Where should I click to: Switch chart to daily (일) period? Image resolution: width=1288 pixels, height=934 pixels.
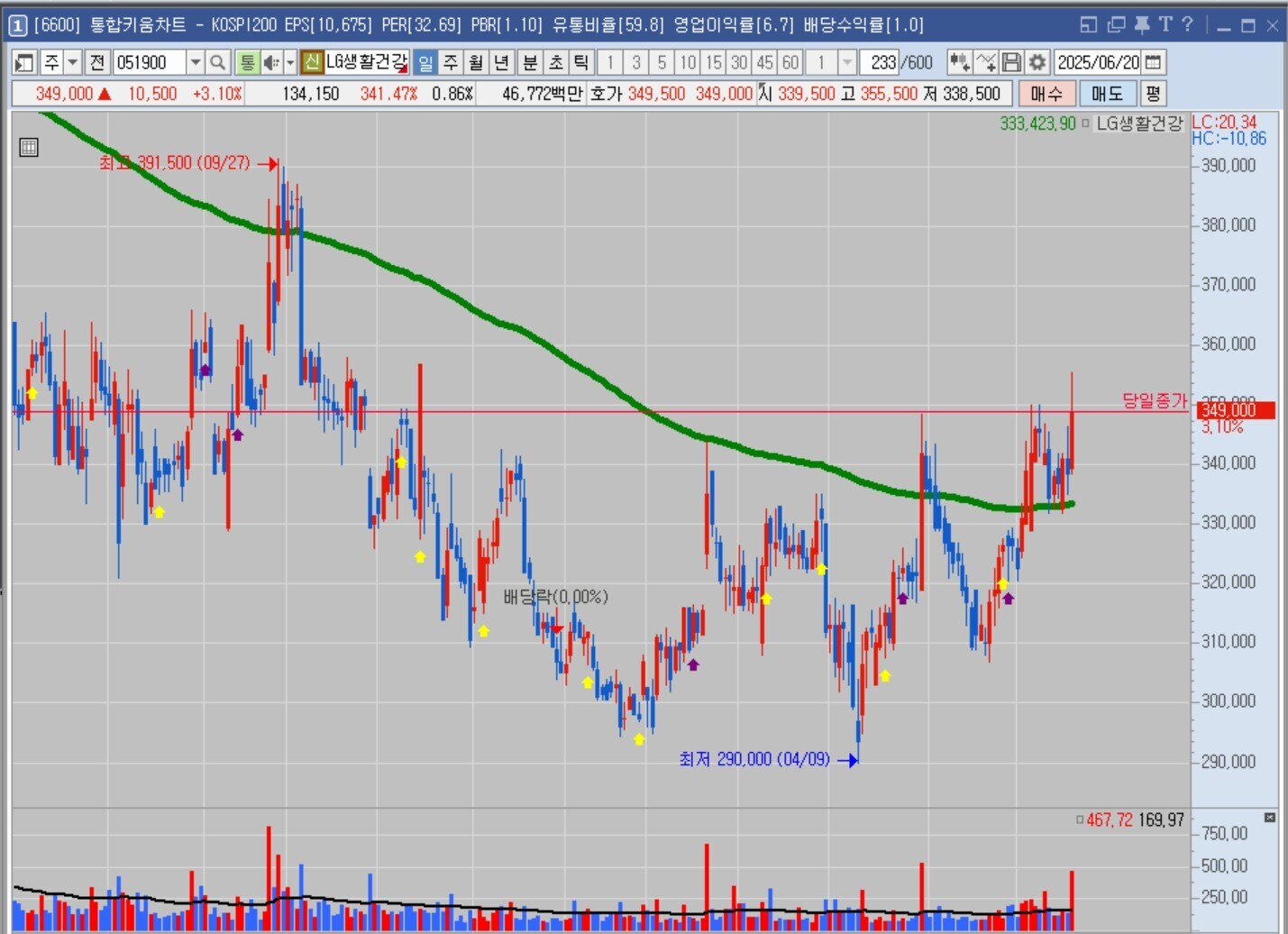(x=425, y=62)
